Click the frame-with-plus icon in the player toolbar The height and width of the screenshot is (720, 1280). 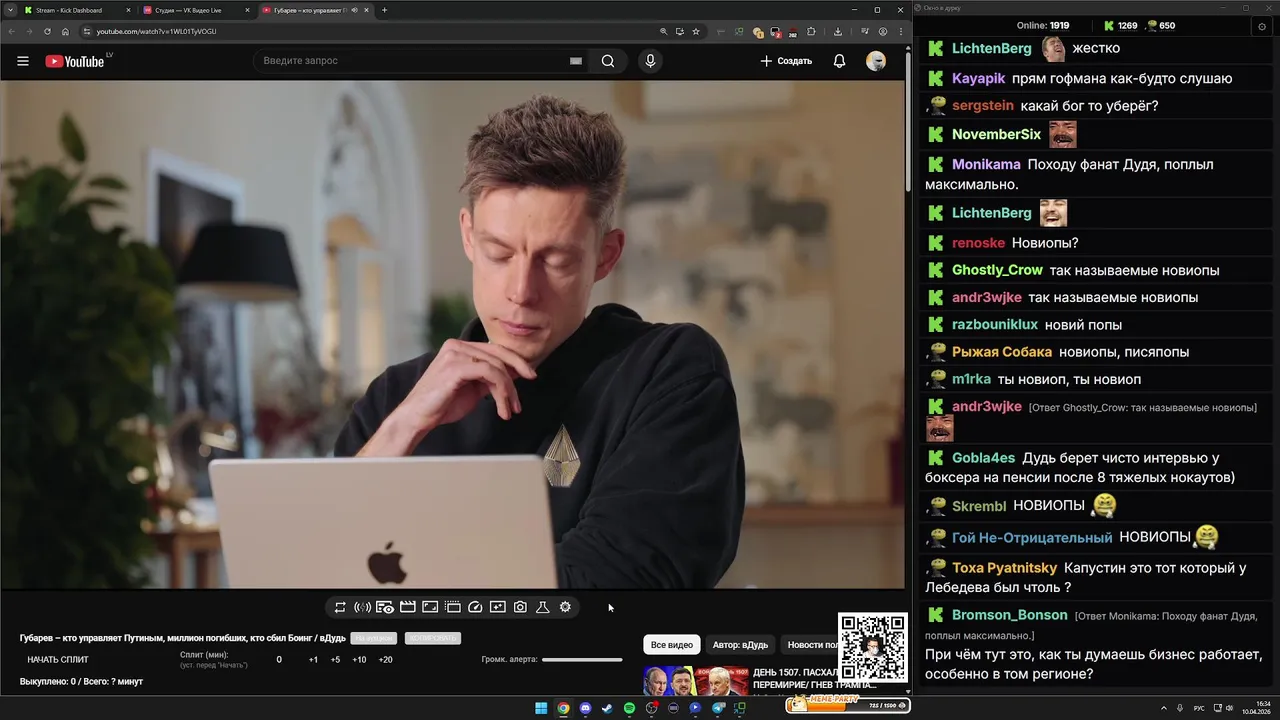(497, 607)
